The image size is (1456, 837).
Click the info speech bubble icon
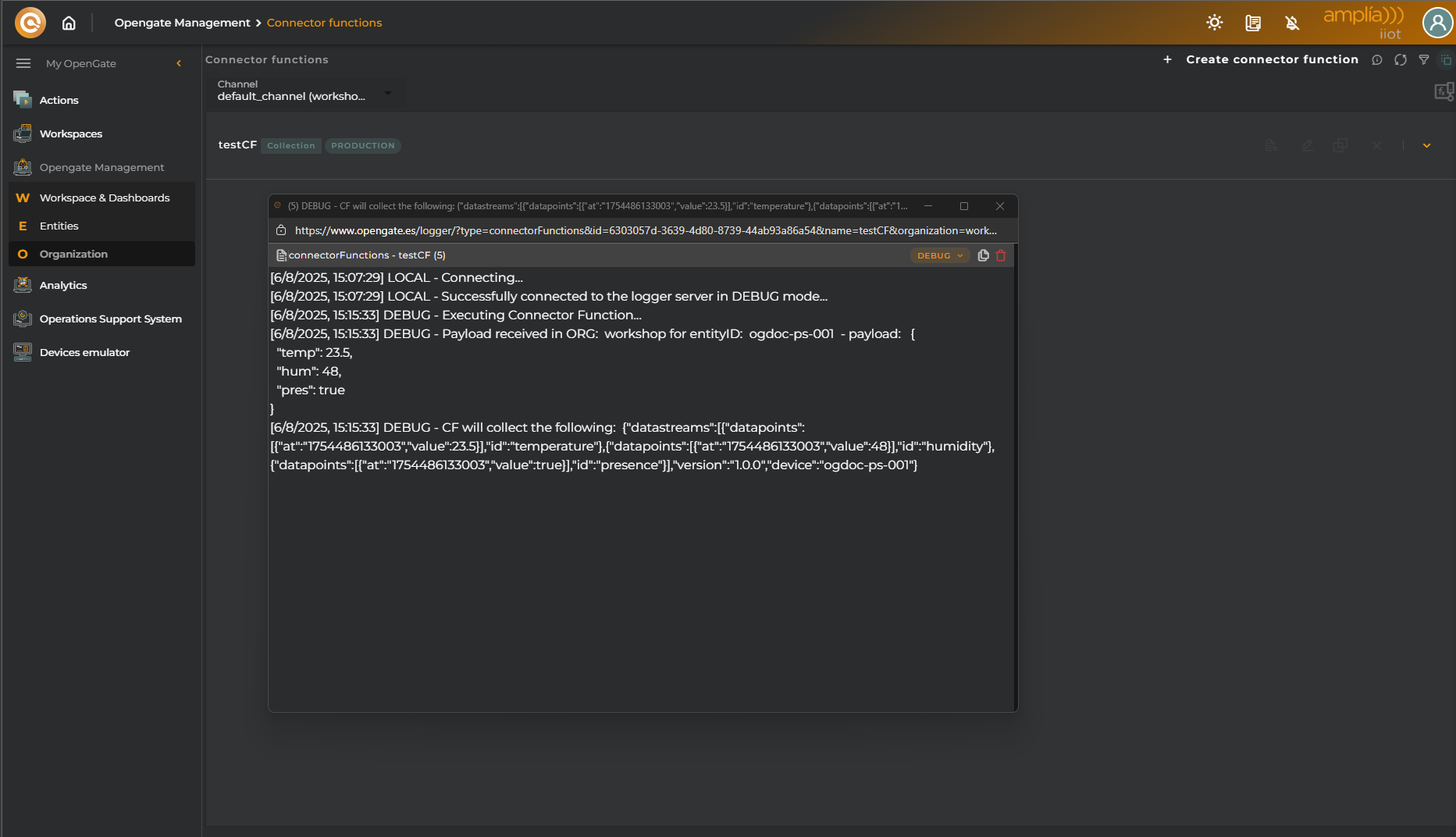tap(1377, 60)
